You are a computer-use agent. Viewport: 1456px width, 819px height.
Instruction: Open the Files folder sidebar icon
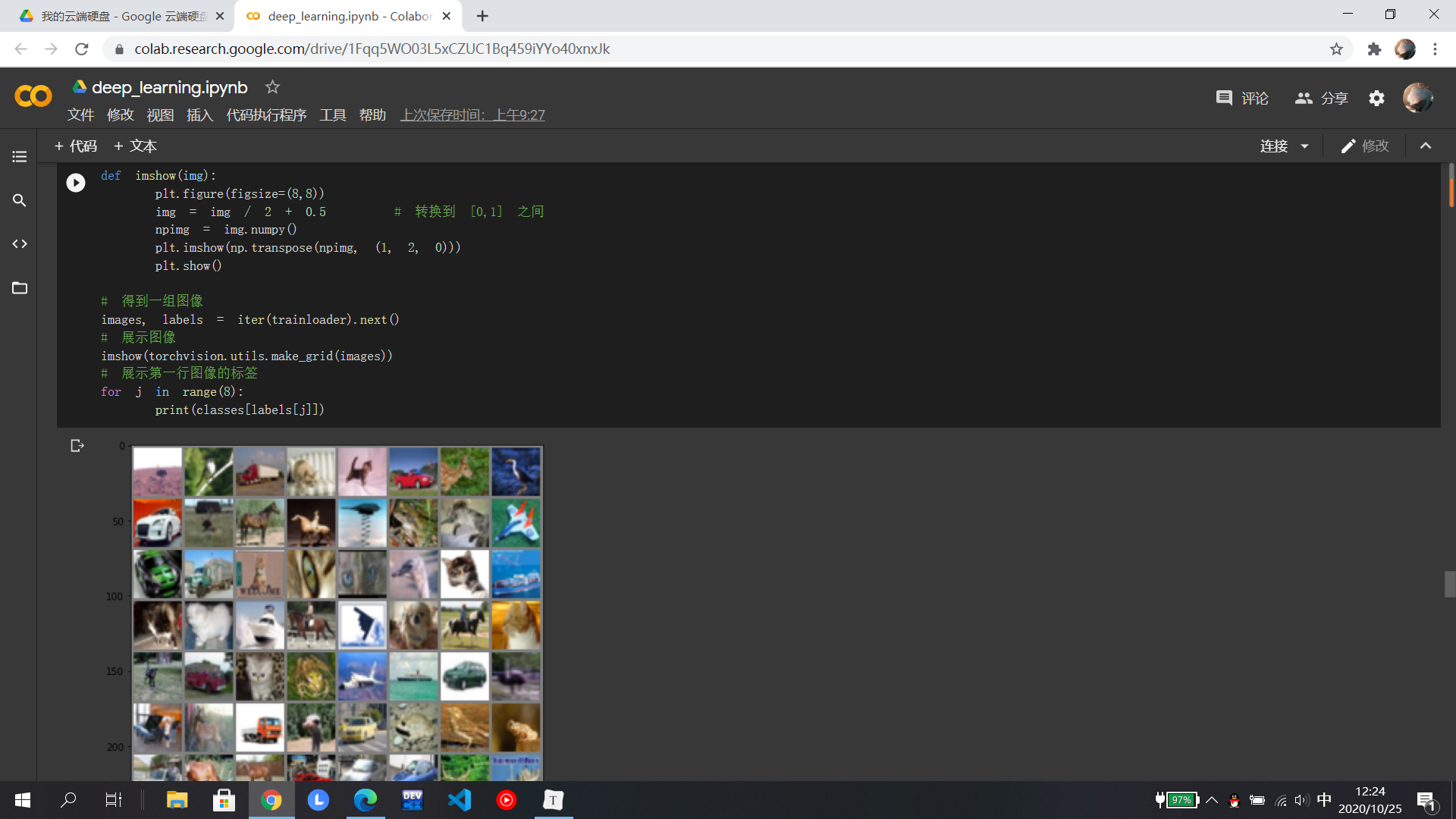coord(20,288)
